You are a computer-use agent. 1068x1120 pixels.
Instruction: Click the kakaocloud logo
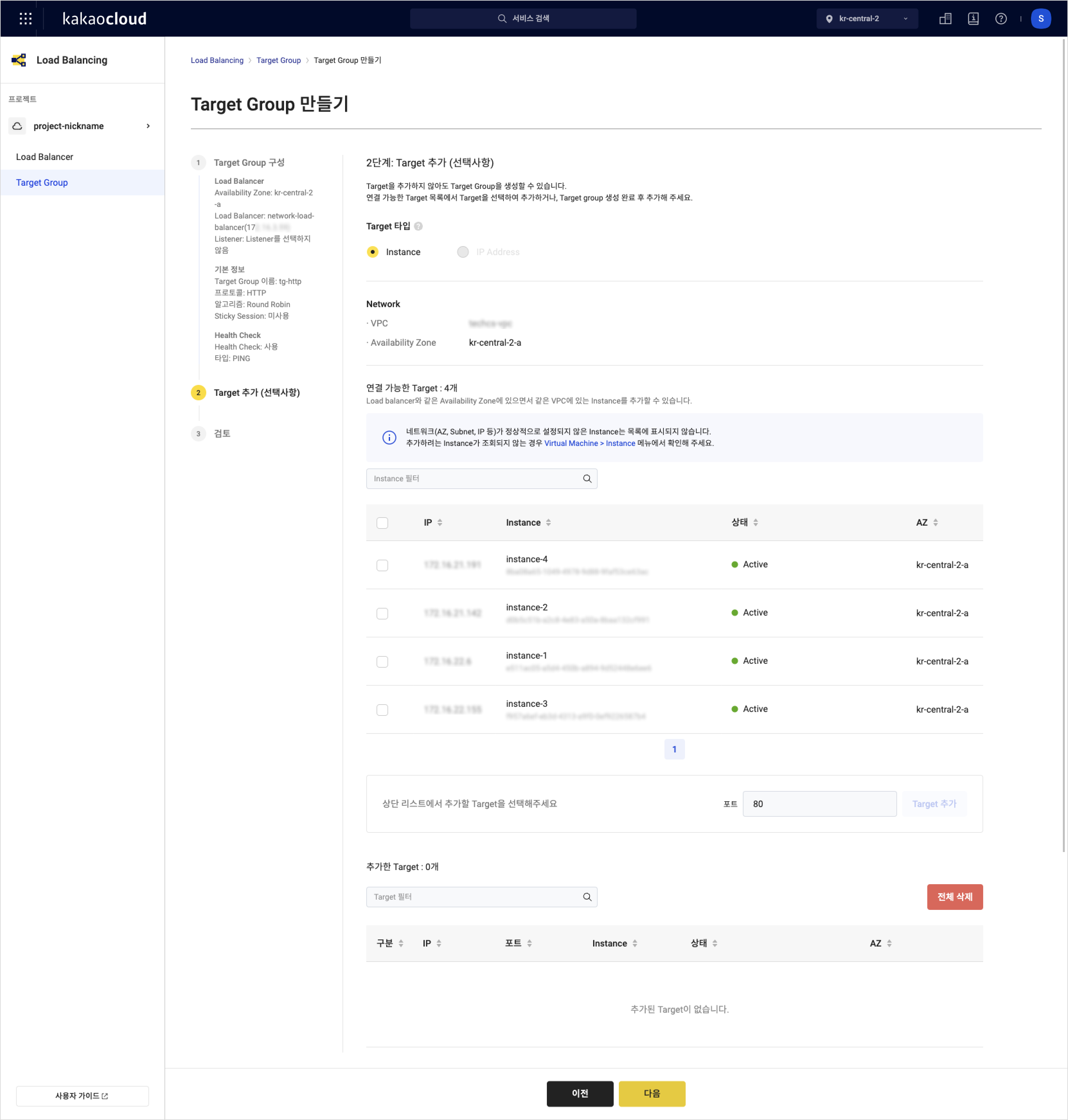(x=104, y=19)
